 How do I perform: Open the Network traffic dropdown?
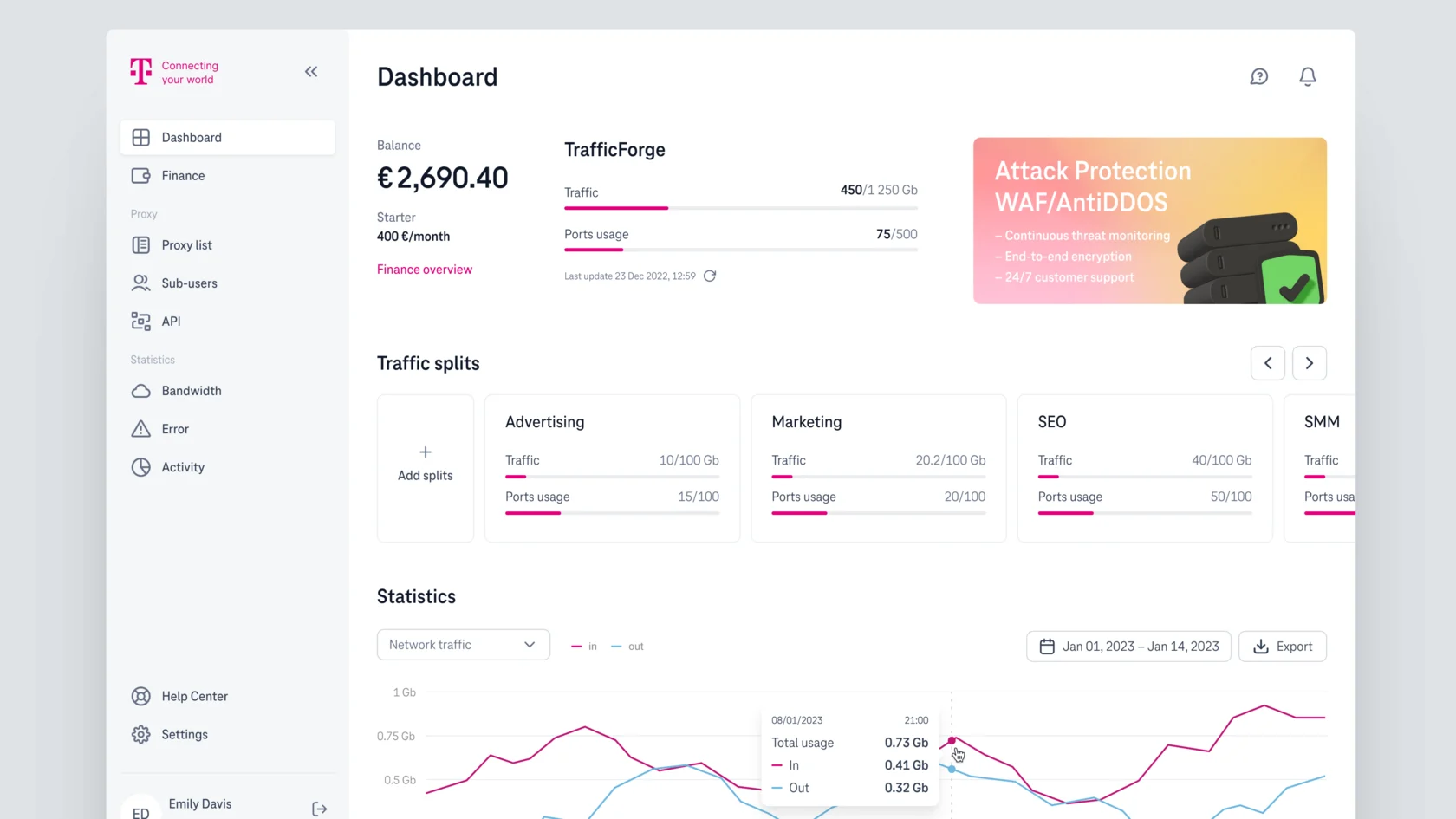coord(464,645)
